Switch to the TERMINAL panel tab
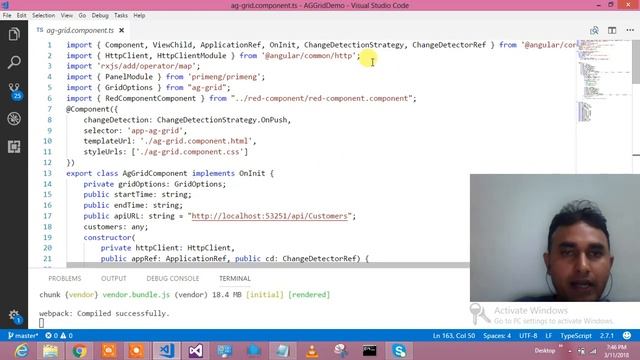Viewport: 640px width, 360px height. (x=235, y=278)
